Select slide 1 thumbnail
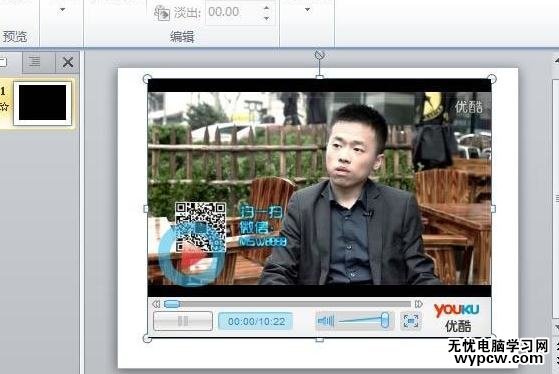559x374 pixels. click(42, 102)
